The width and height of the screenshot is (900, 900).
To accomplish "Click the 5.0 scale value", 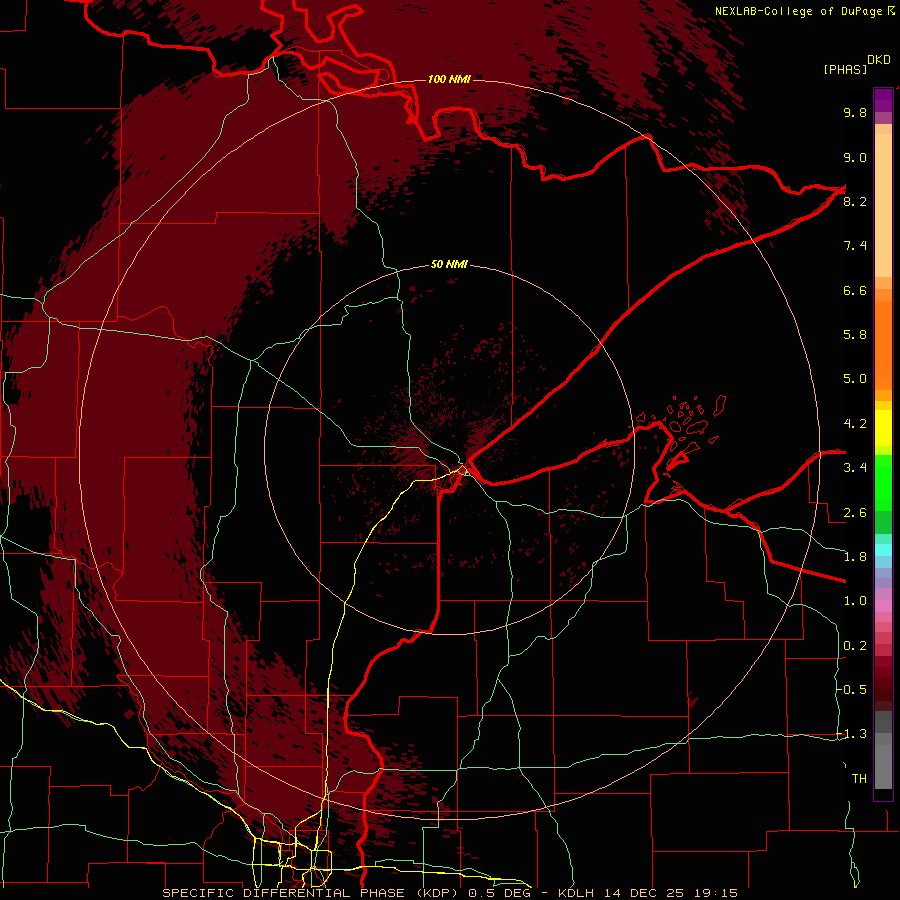I will (855, 379).
